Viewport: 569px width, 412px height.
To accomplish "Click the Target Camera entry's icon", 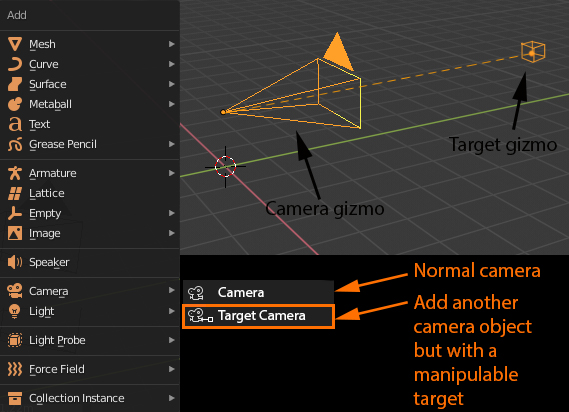I will point(200,316).
